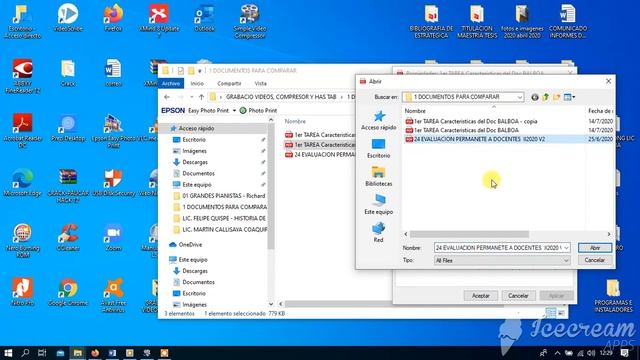
Task: Open the Vista ribbon tab in File Explorer
Action: pyautogui.click(x=260, y=83)
